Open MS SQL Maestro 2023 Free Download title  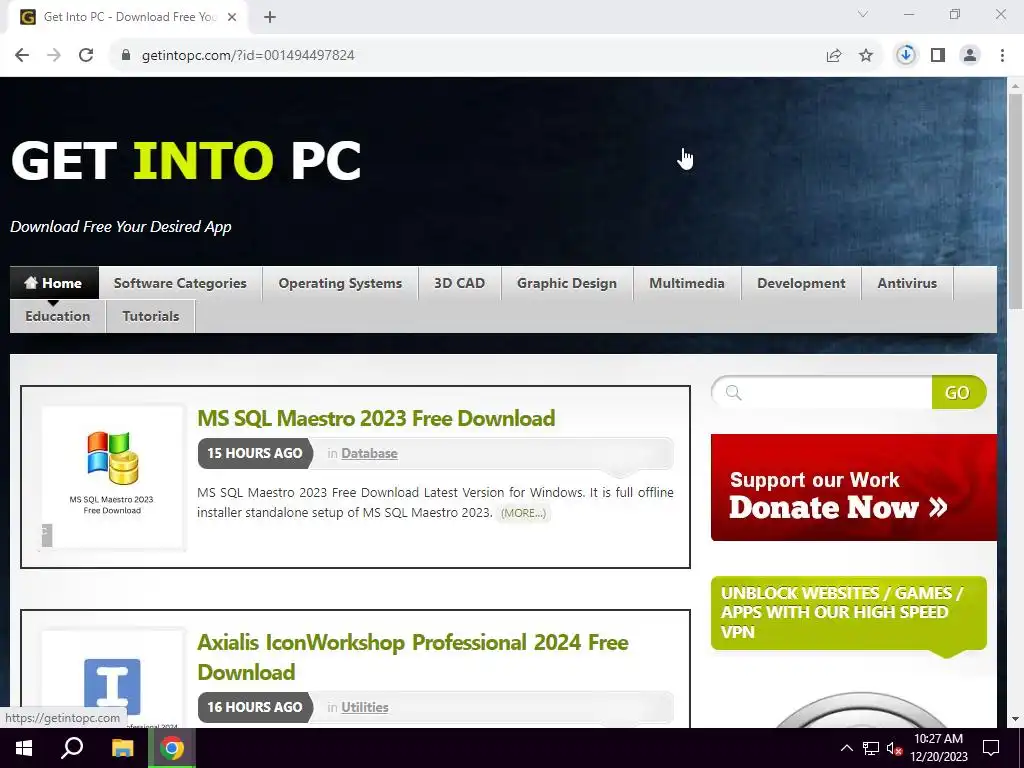(x=376, y=418)
